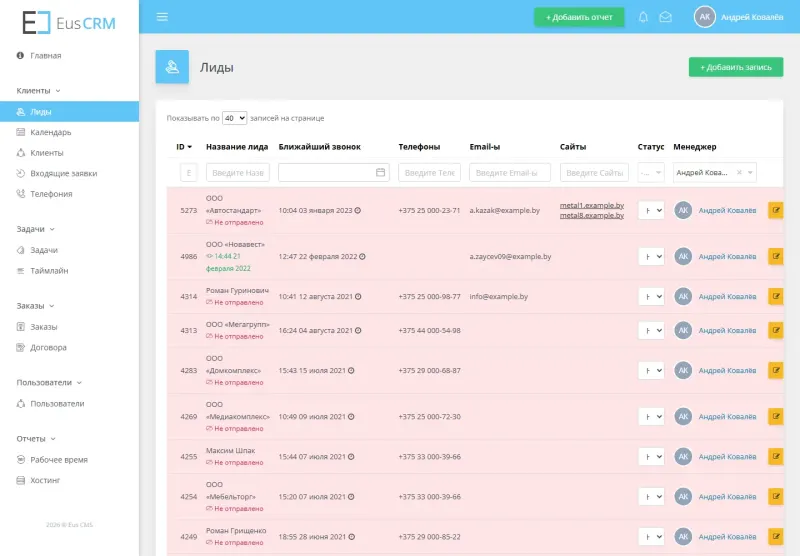Open Андрей Ковалёв link in row 4255

pos(727,457)
